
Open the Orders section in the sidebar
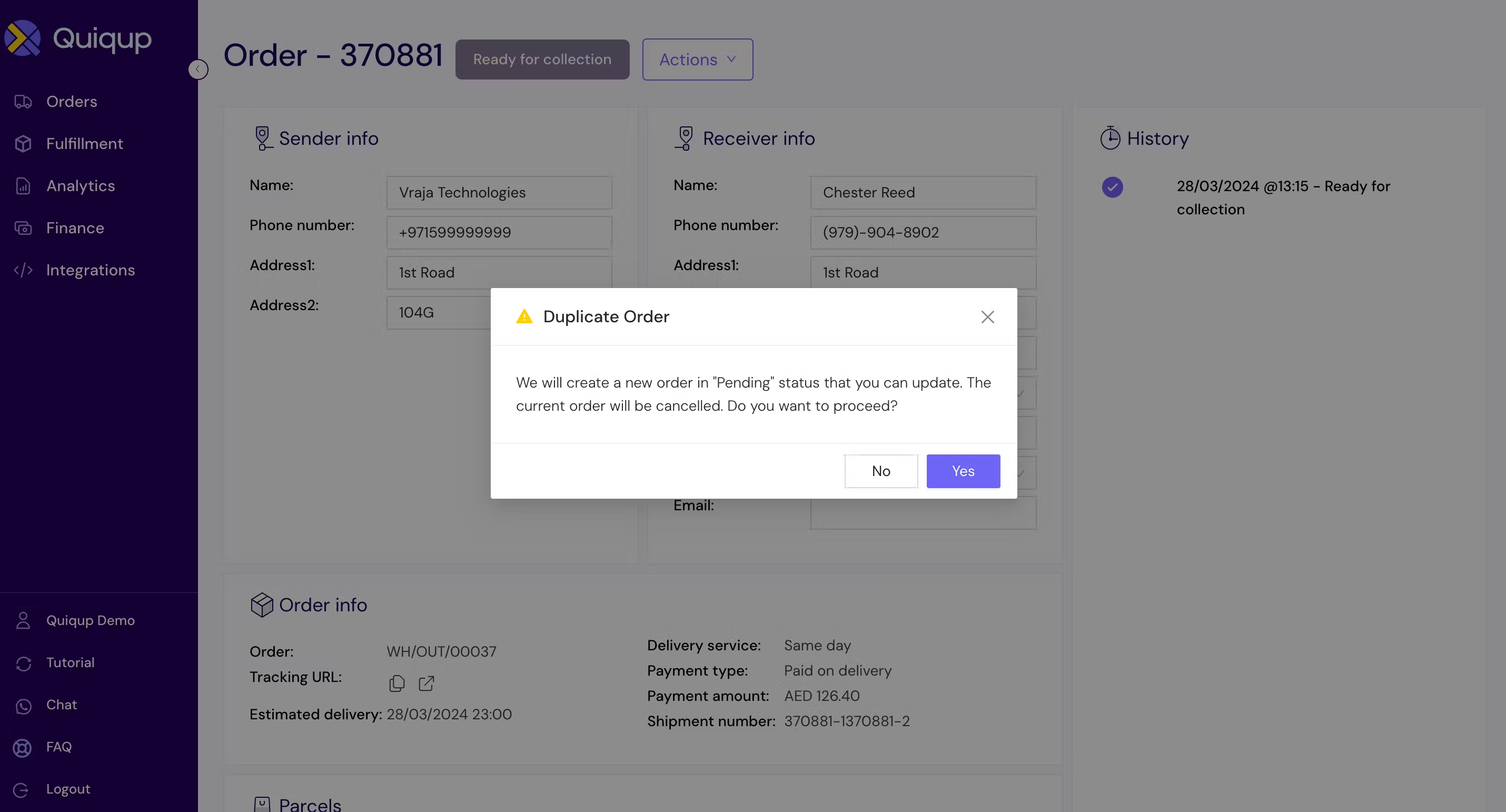tap(71, 102)
